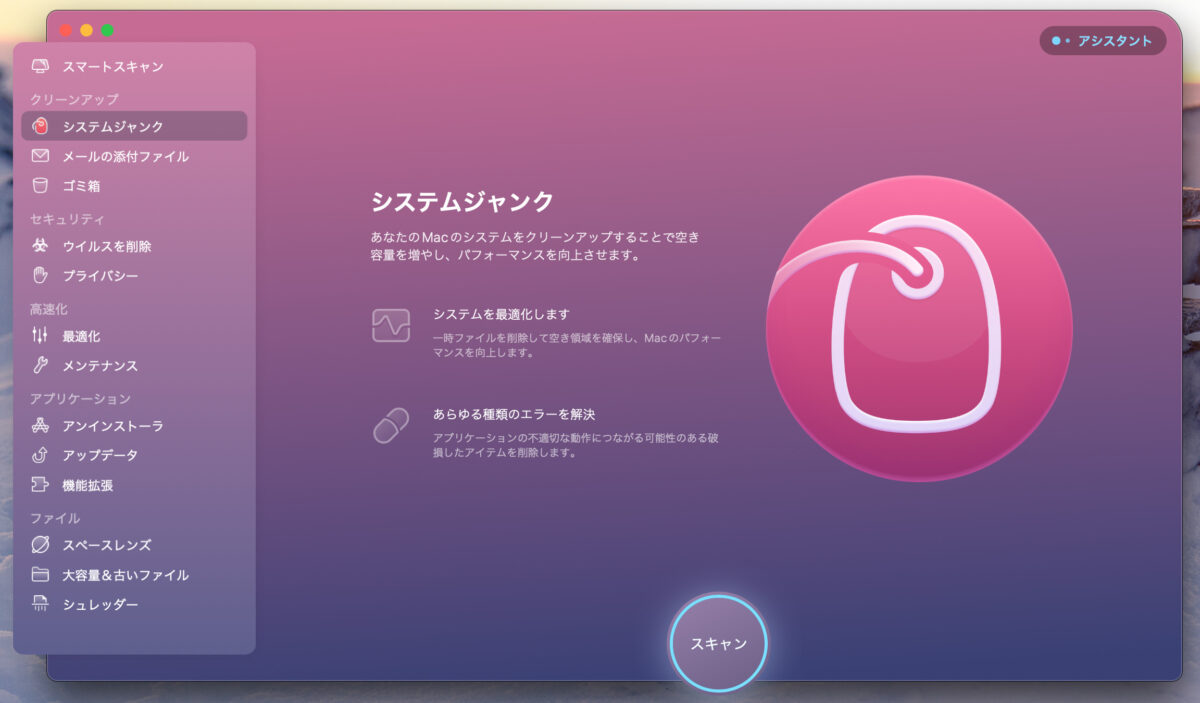This screenshot has height=703, width=1200.
Task: Click セキュリティ section header
Action: pos(67,219)
